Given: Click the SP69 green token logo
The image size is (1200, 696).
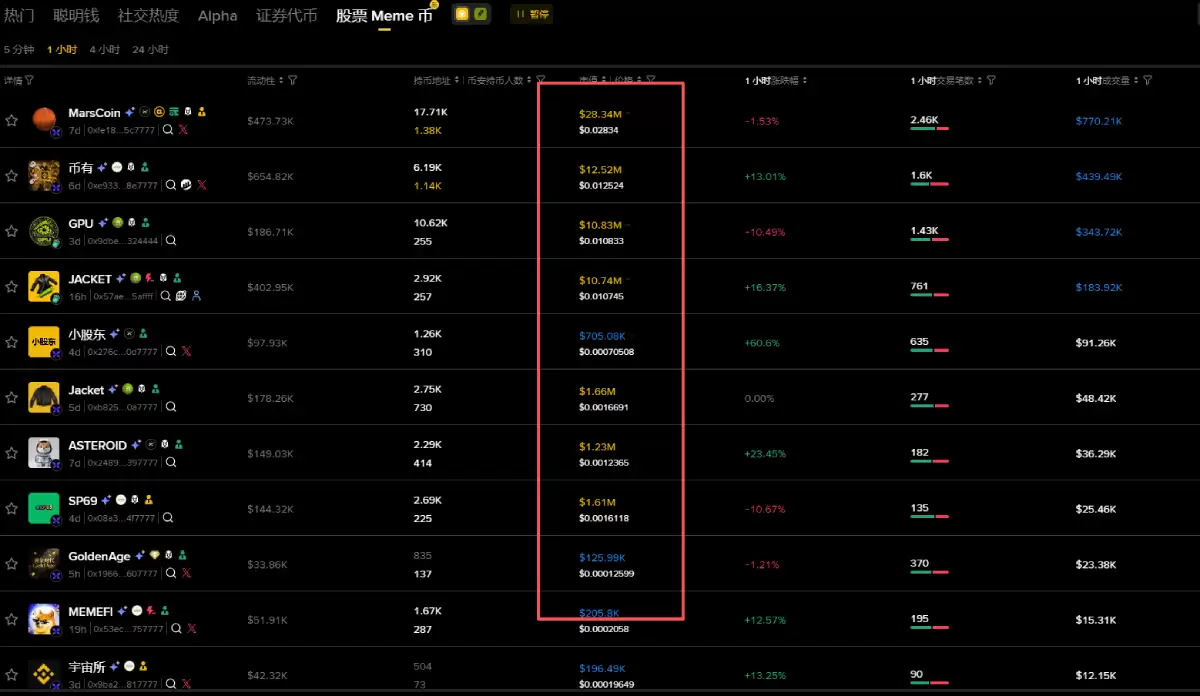Looking at the screenshot, I should [x=44, y=508].
